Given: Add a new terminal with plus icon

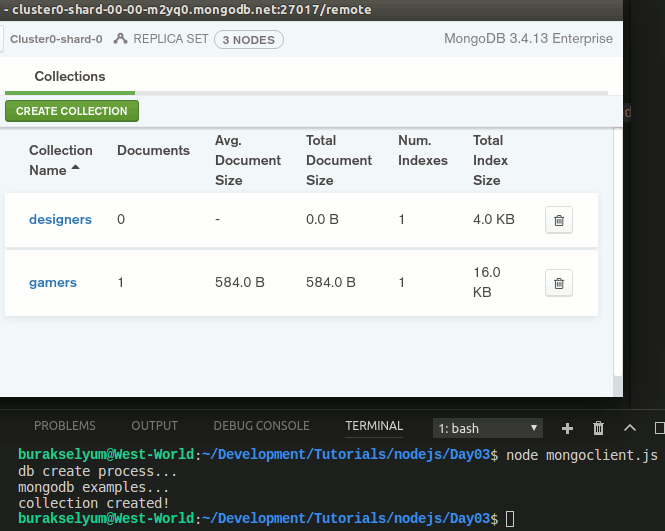Looking at the screenshot, I should pos(567,428).
